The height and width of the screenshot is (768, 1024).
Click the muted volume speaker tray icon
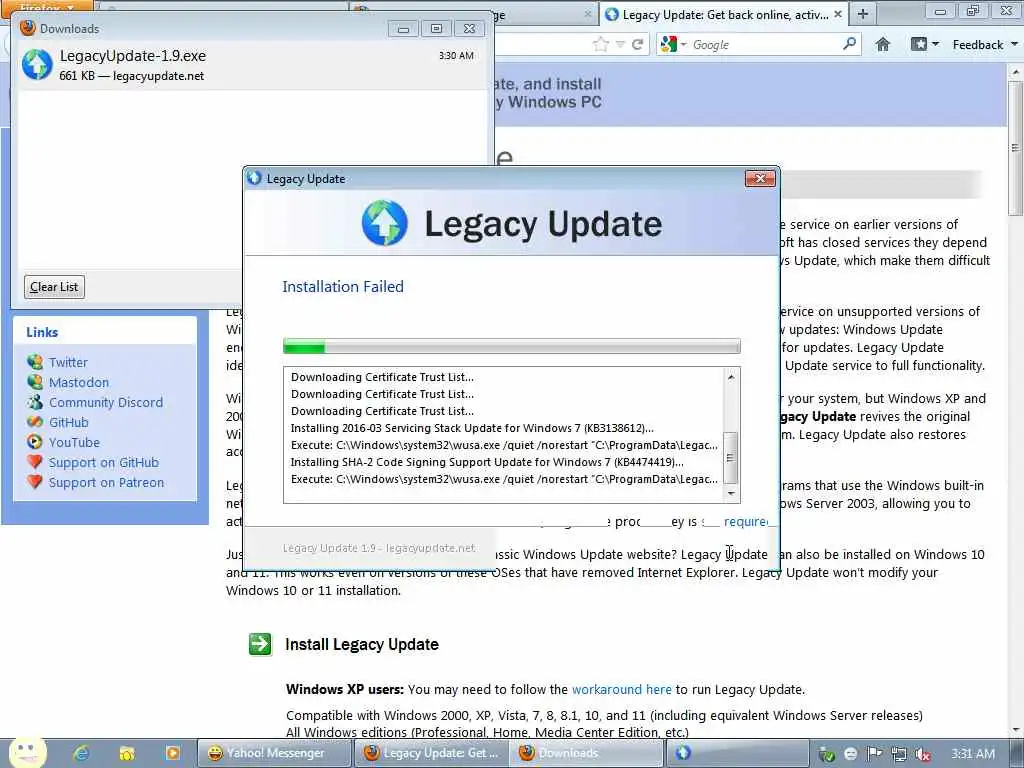click(x=923, y=754)
